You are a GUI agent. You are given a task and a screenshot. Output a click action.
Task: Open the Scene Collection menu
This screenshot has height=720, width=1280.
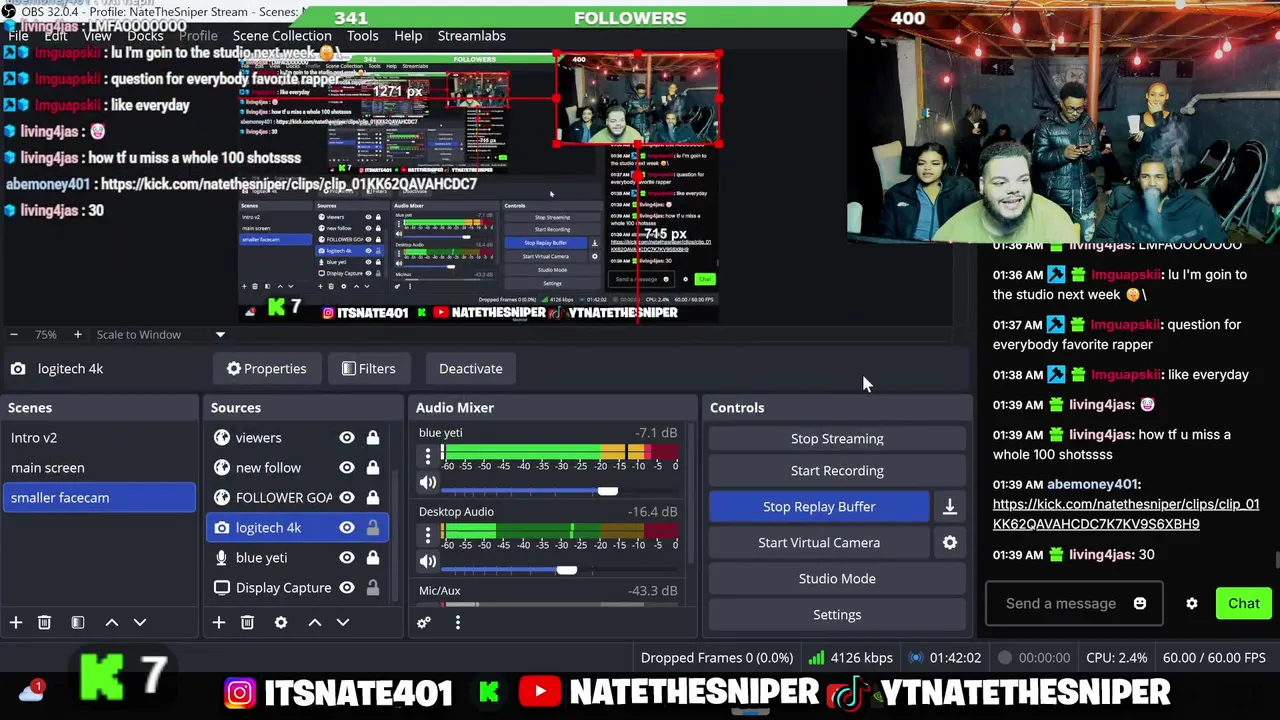pyautogui.click(x=282, y=36)
